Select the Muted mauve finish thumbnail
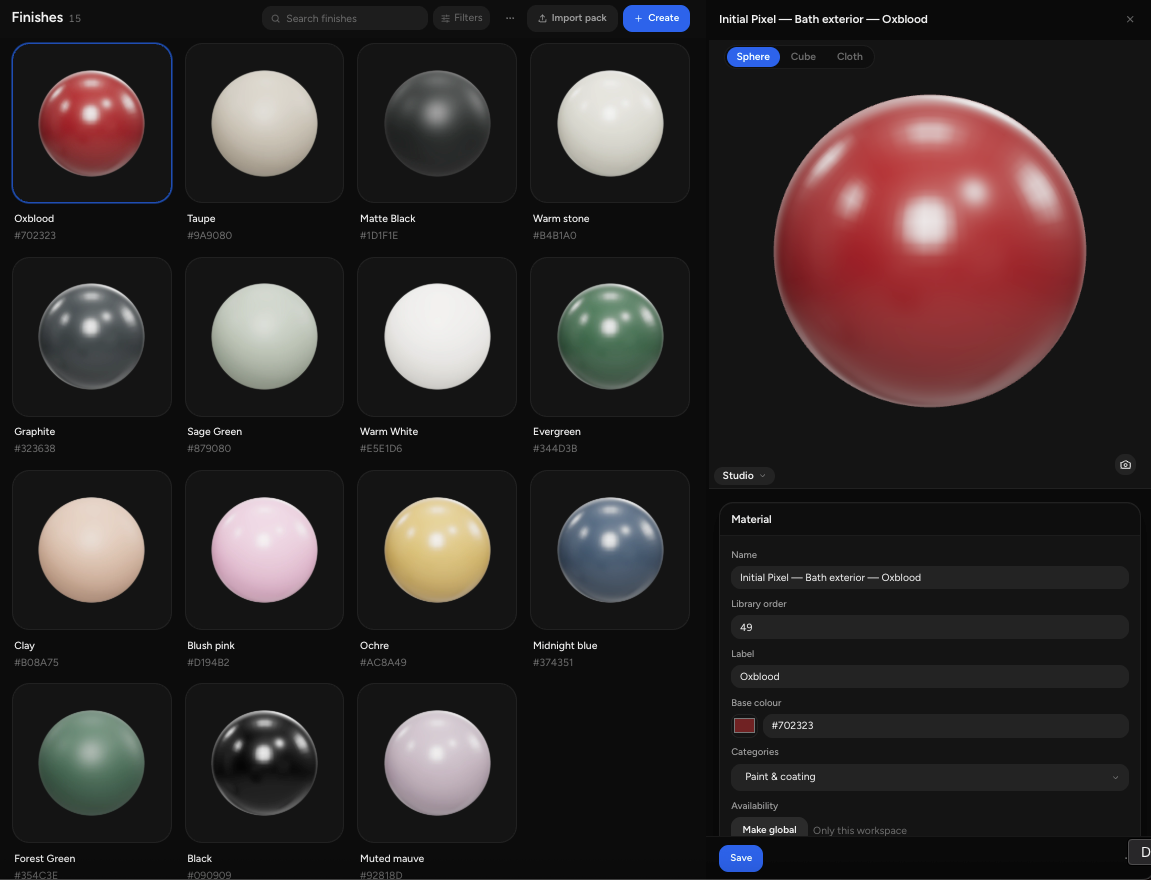1151x880 pixels. pyautogui.click(x=437, y=763)
